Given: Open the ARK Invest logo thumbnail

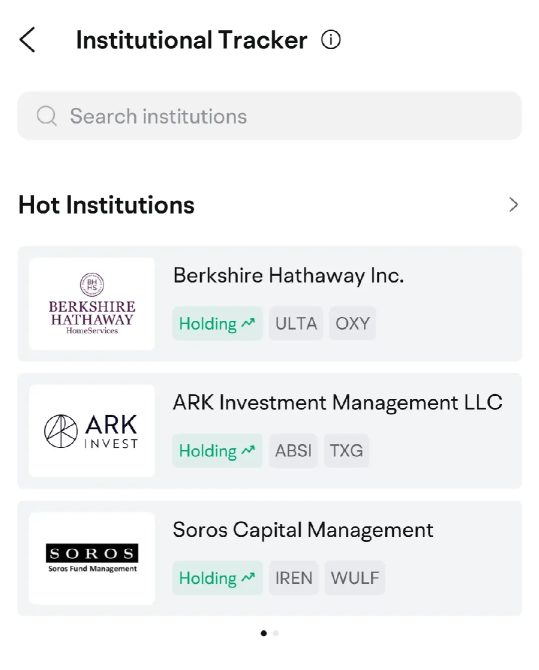Looking at the screenshot, I should point(92,431).
